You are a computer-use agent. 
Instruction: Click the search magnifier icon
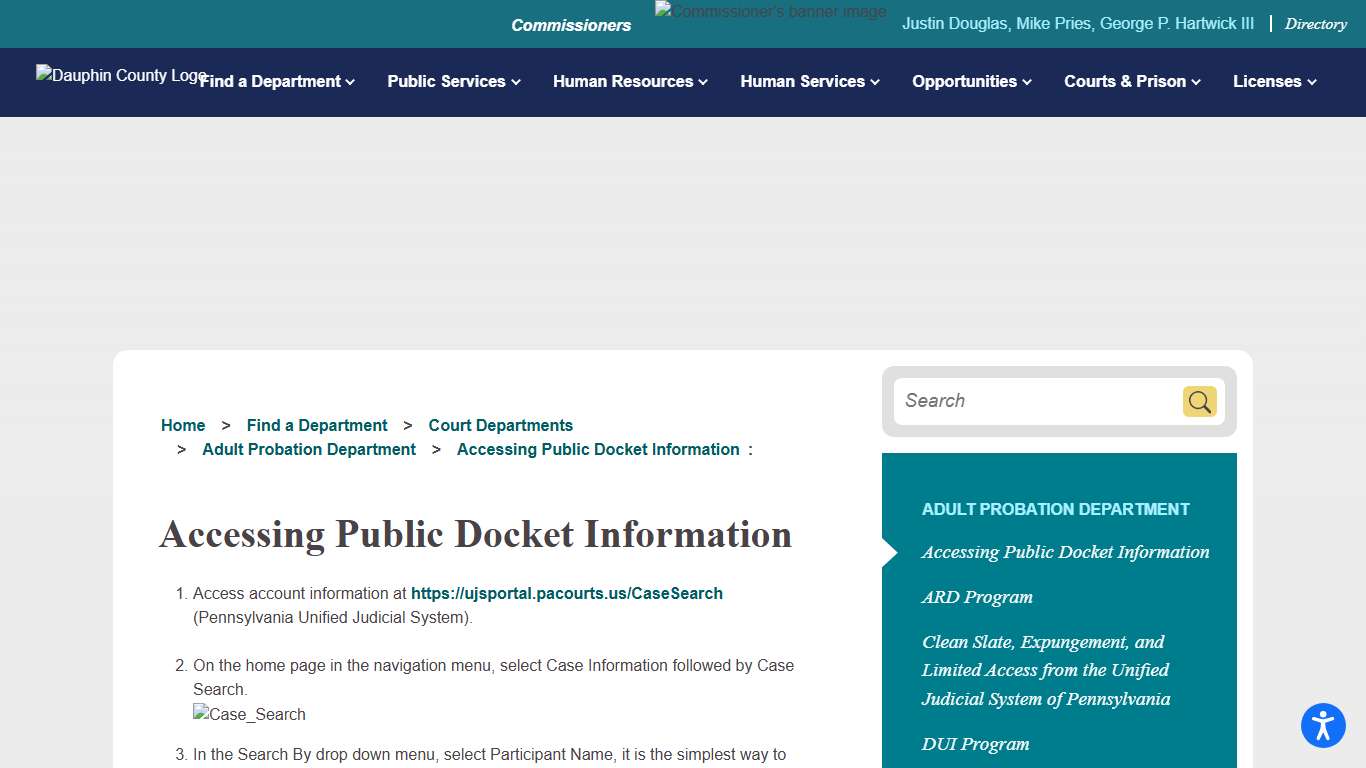(x=1199, y=401)
